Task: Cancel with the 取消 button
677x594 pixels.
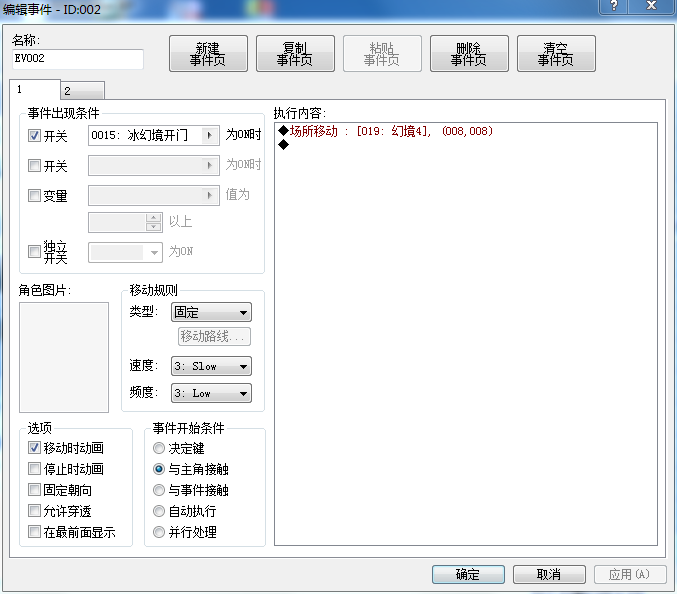Action: point(549,574)
